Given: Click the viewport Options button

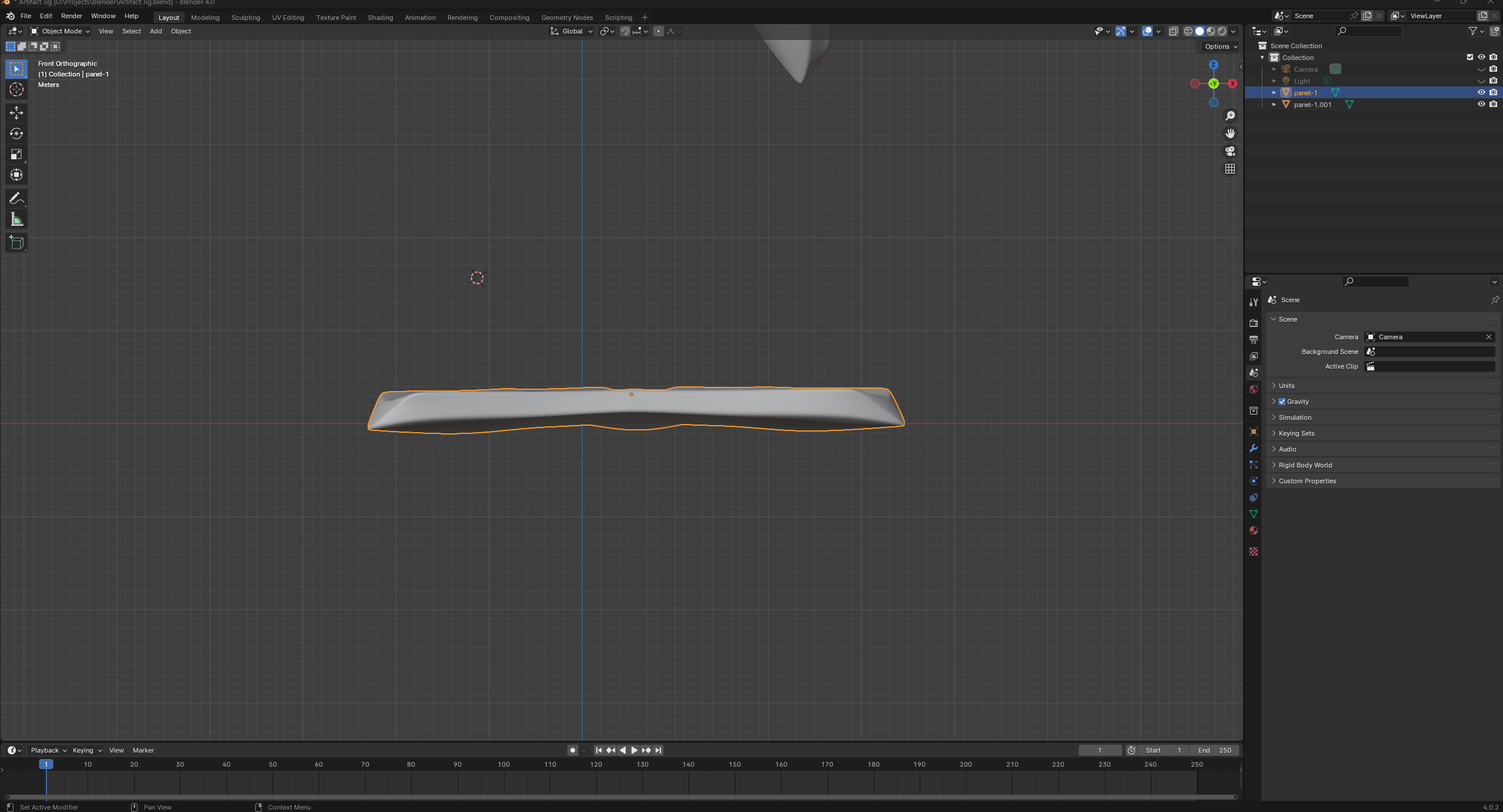Looking at the screenshot, I should 1221,46.
